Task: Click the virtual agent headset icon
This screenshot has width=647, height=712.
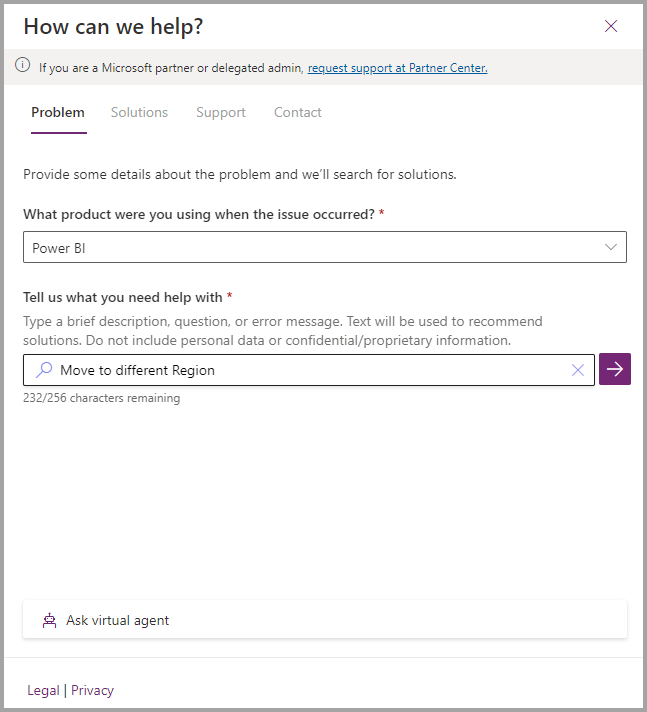Action: point(49,621)
